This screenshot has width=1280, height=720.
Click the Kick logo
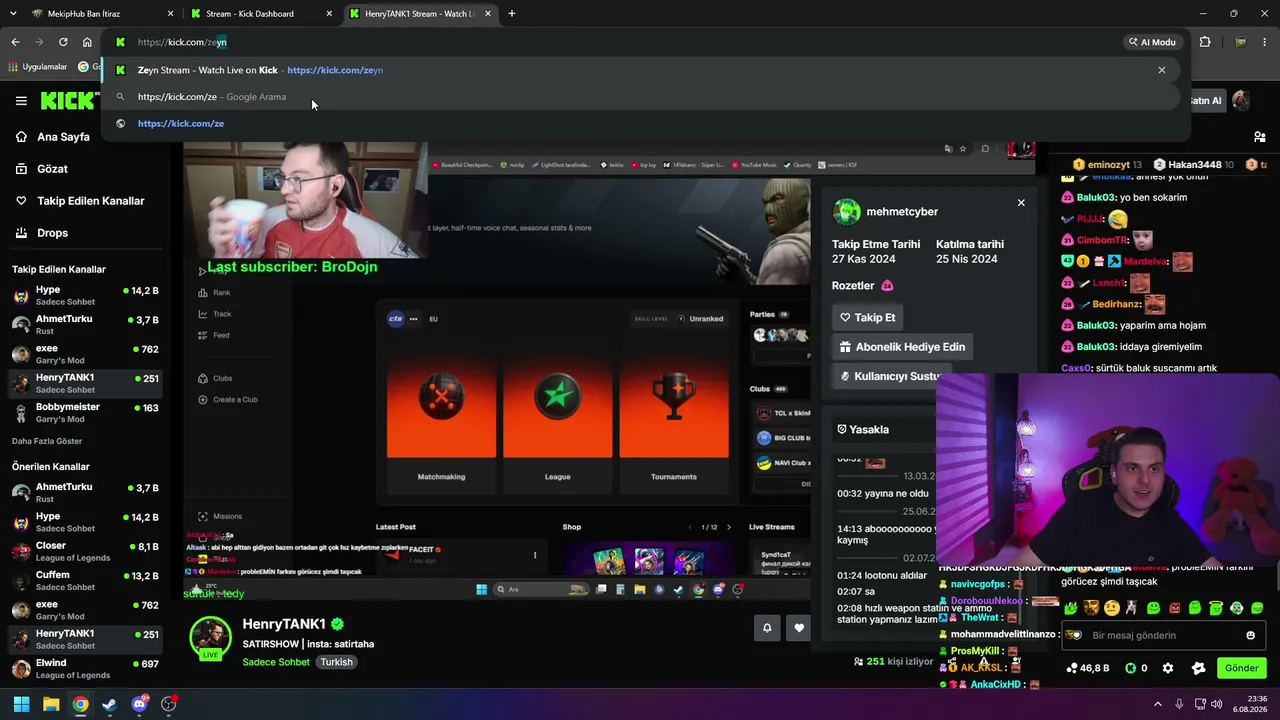(68, 101)
